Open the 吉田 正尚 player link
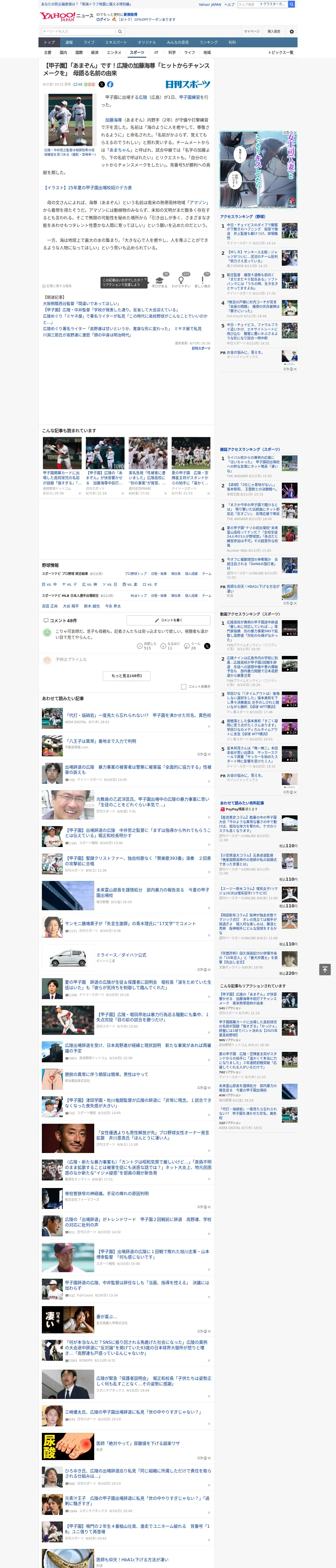Screen dimensions: 336x1568 click(50, 606)
